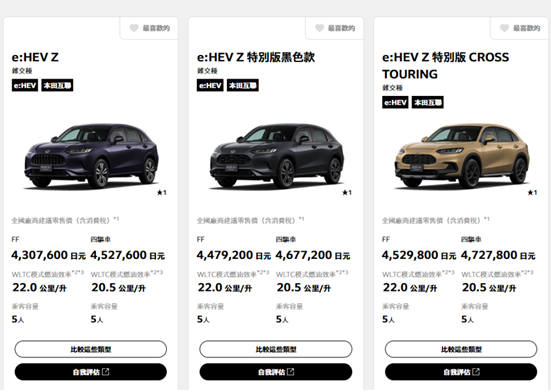Open the e:HEV Z 特別版黑色款 title
The width and height of the screenshot is (551, 392).
256,57
